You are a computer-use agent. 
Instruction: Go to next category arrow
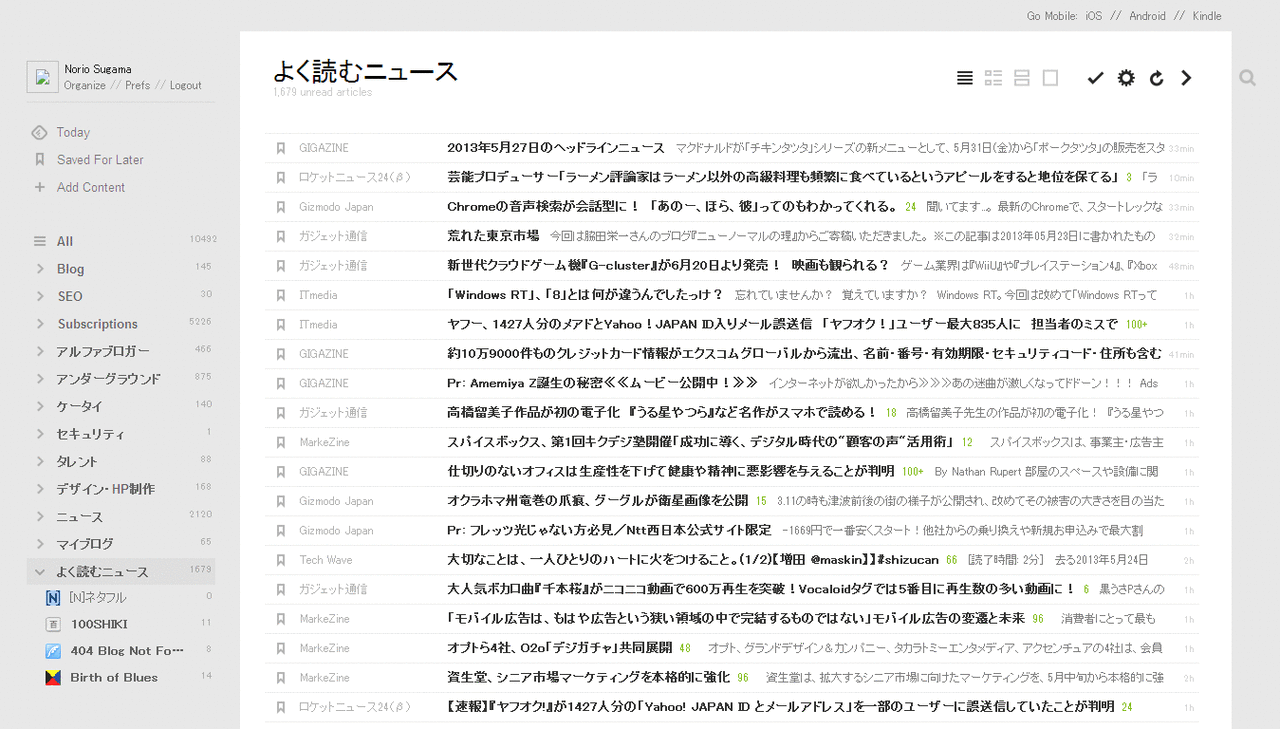click(1186, 78)
